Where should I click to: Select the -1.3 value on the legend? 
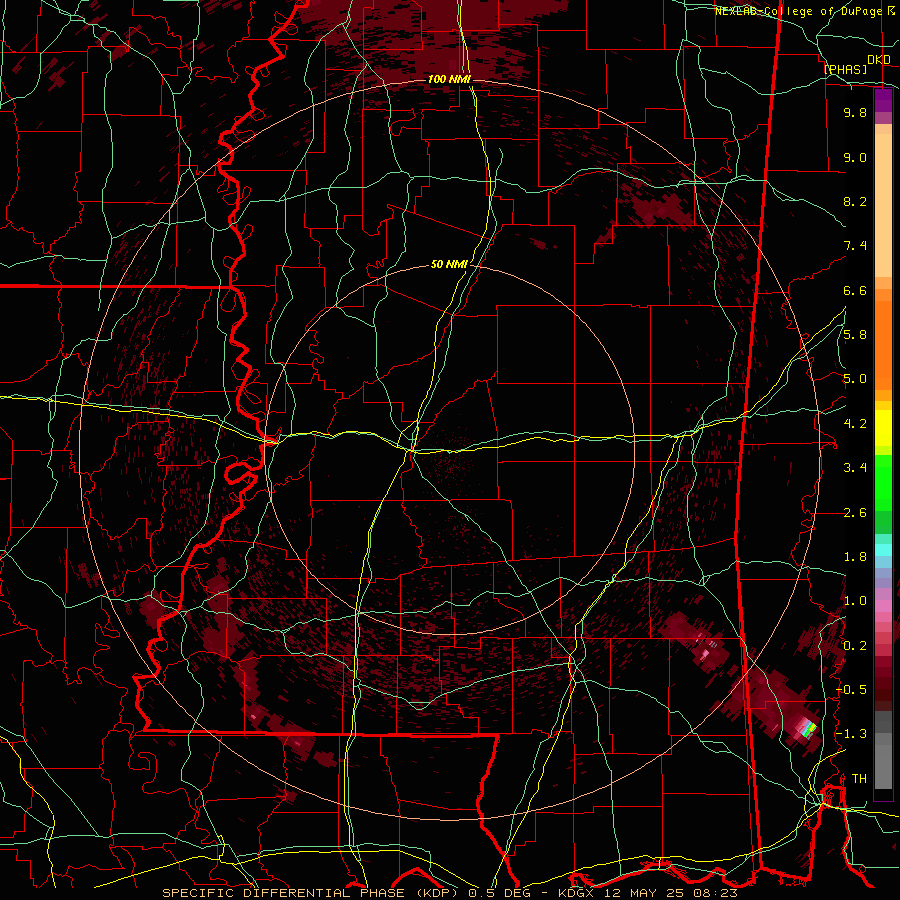852,734
